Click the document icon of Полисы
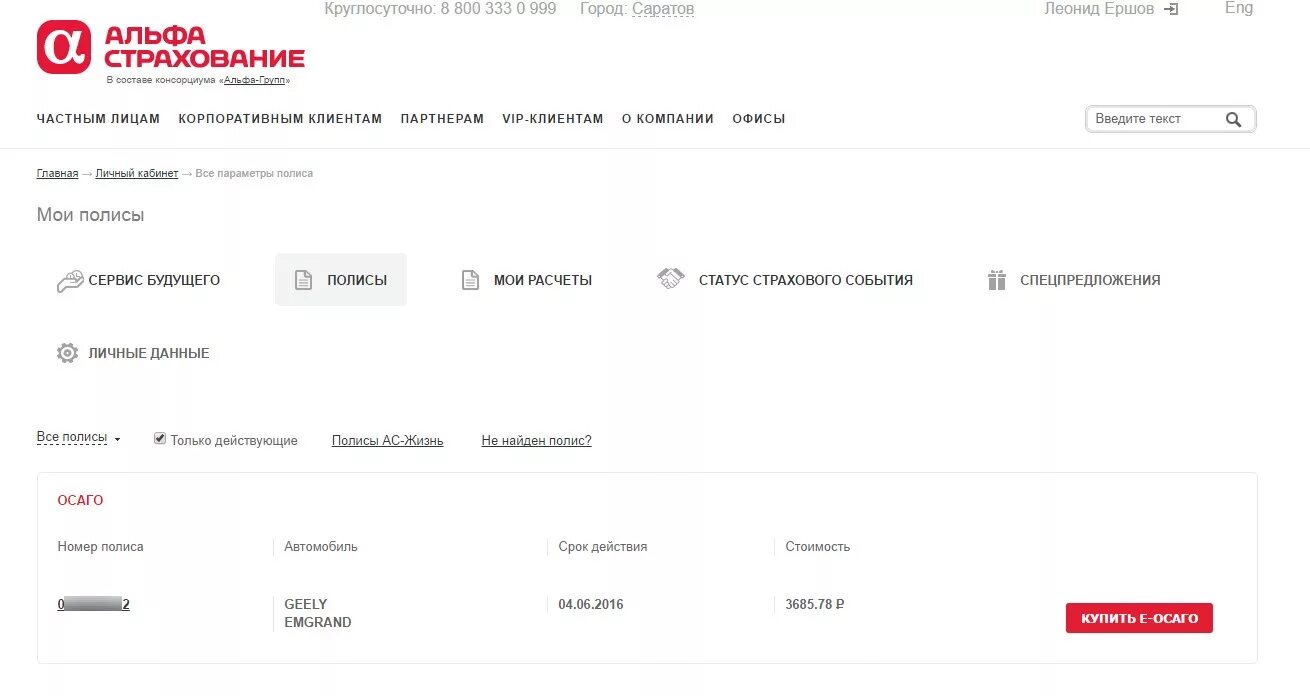Screen dimensions: 1310x696 [x=303, y=281]
